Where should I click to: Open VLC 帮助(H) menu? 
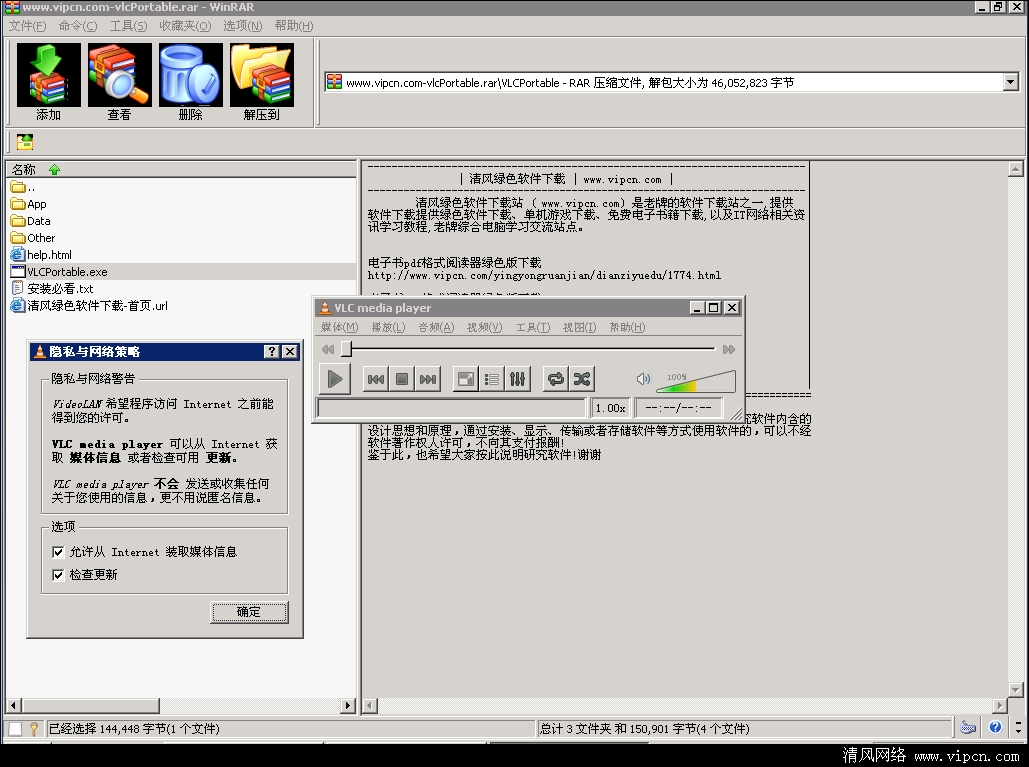(627, 327)
